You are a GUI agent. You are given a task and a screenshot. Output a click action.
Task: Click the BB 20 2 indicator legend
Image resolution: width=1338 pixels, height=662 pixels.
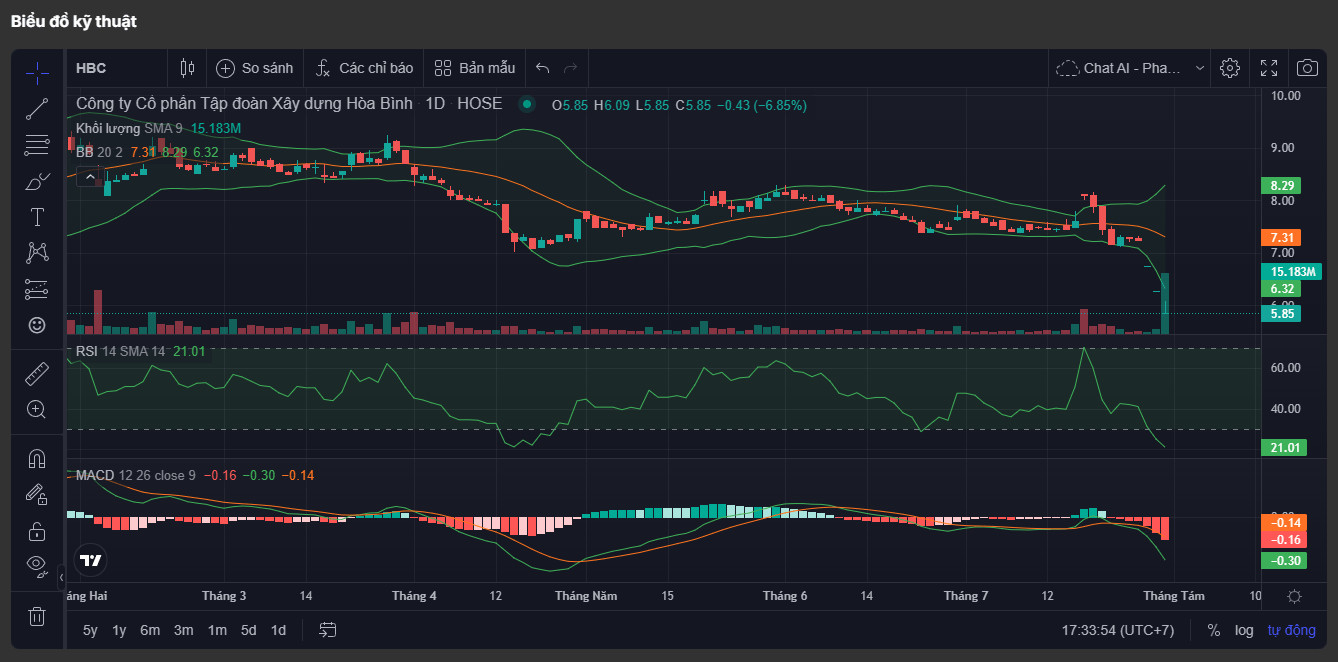pyautogui.click(x=99, y=152)
